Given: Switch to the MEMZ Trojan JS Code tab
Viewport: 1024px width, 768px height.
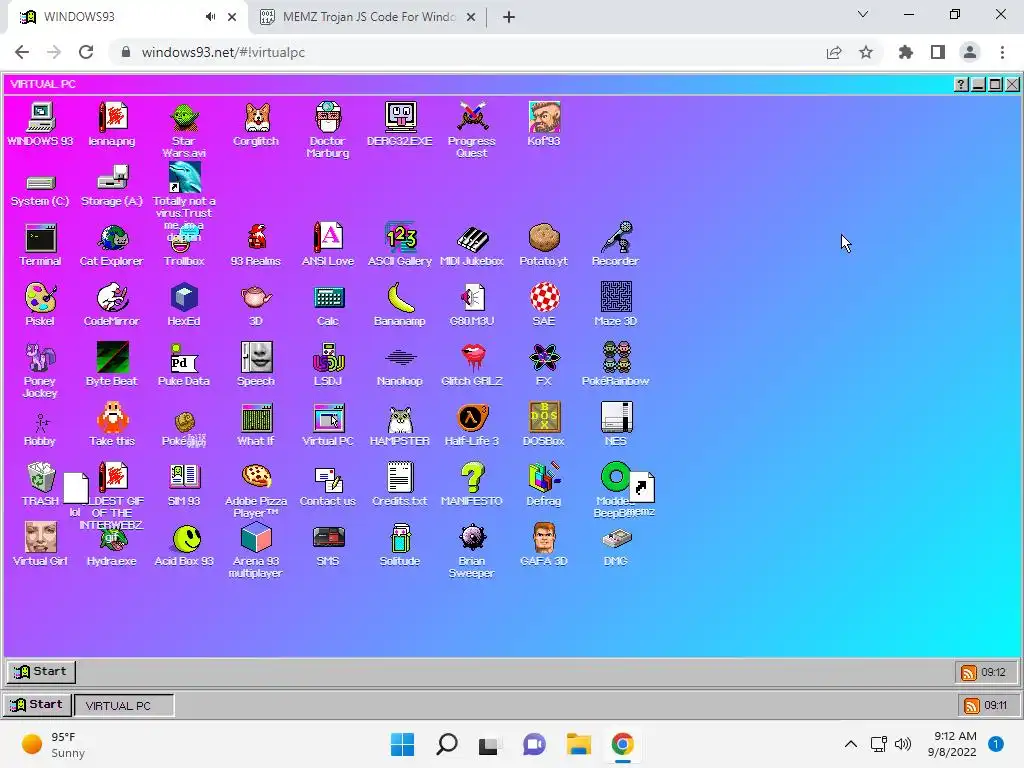Looking at the screenshot, I should tap(368, 17).
